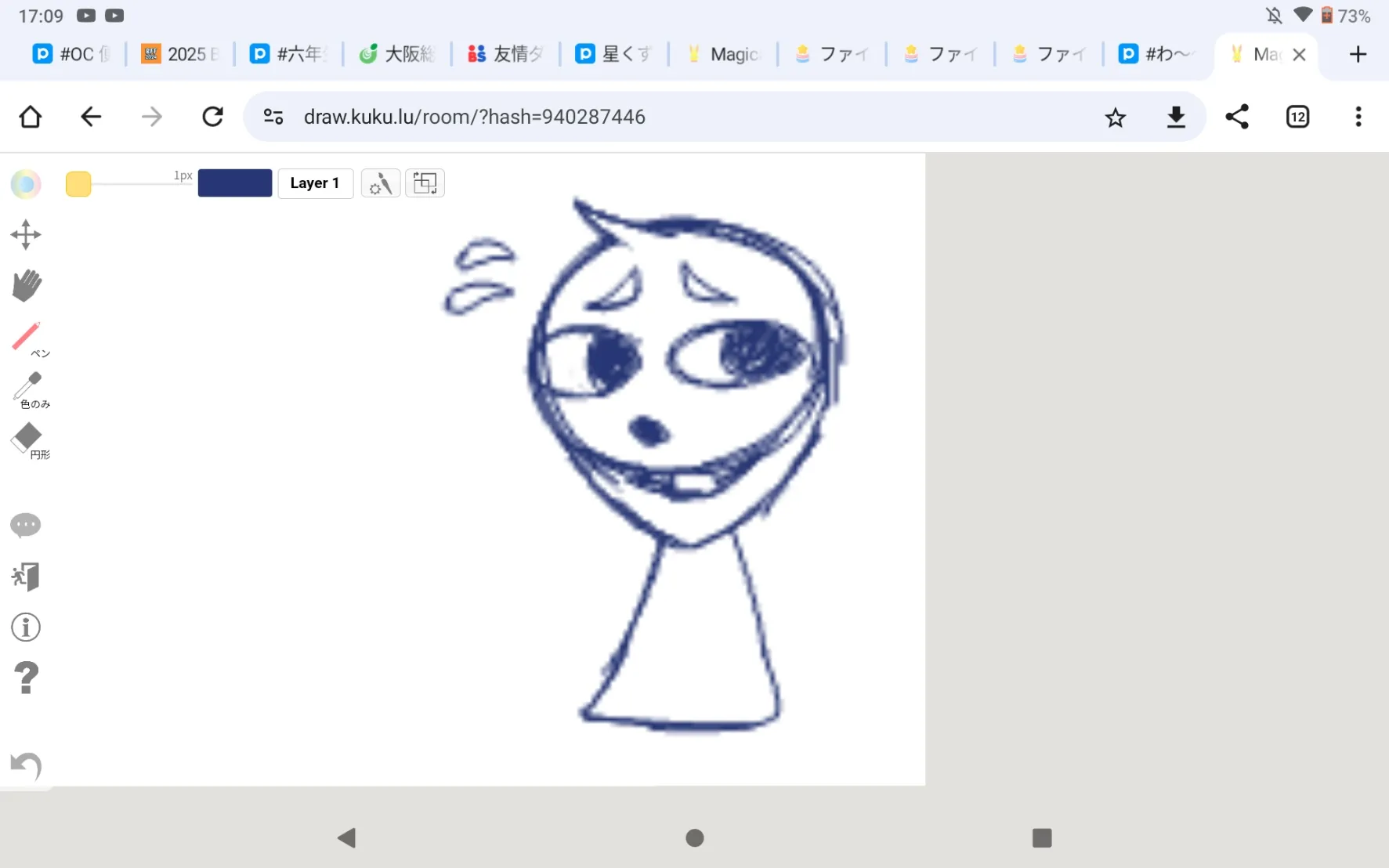
Task: Open a new browser tab
Action: (x=1358, y=54)
